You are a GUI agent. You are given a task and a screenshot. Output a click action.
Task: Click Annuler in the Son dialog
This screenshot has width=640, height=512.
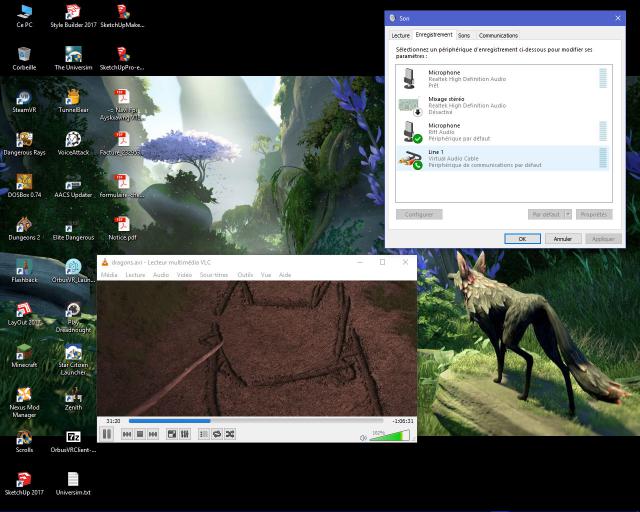563,239
